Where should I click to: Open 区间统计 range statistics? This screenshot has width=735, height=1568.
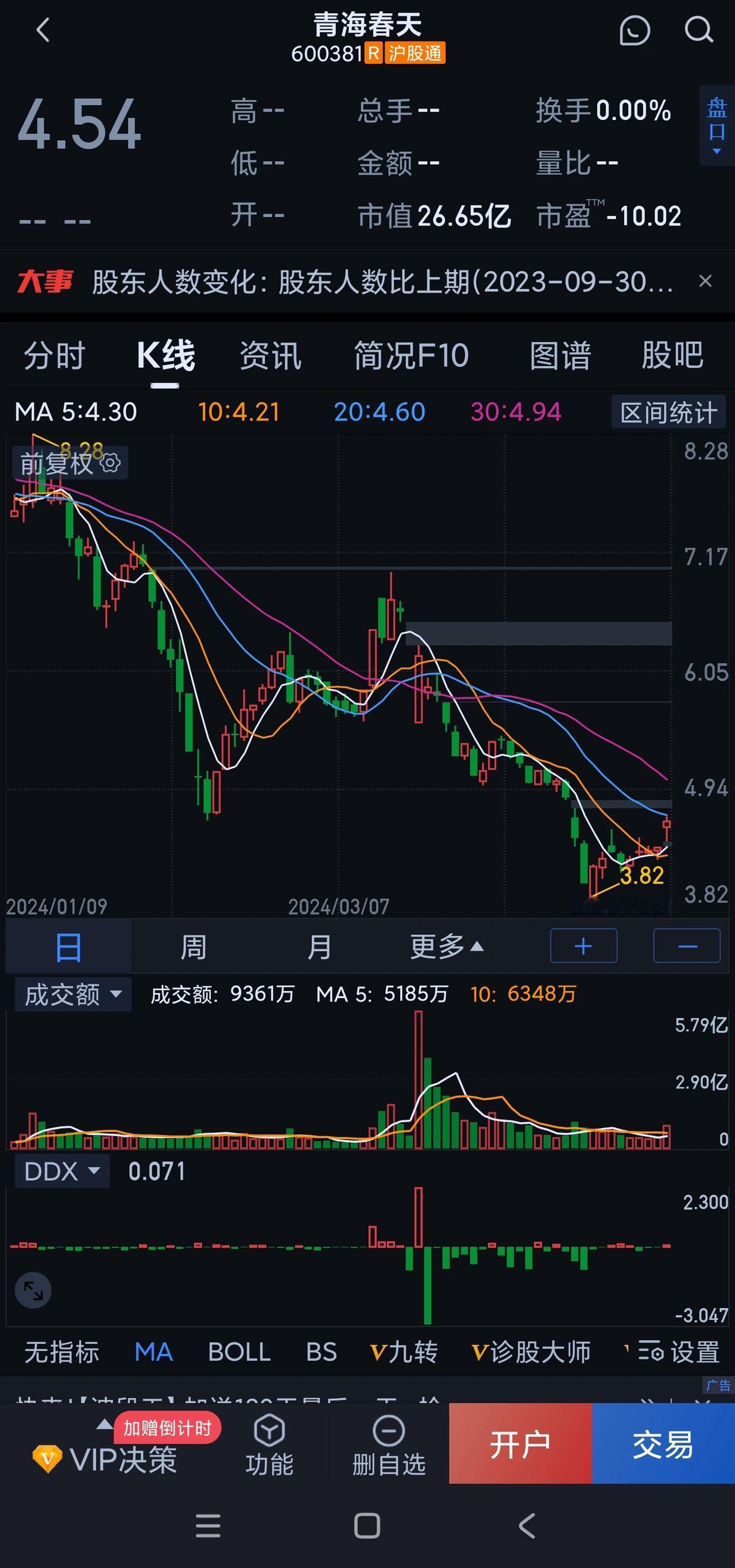pos(668,413)
